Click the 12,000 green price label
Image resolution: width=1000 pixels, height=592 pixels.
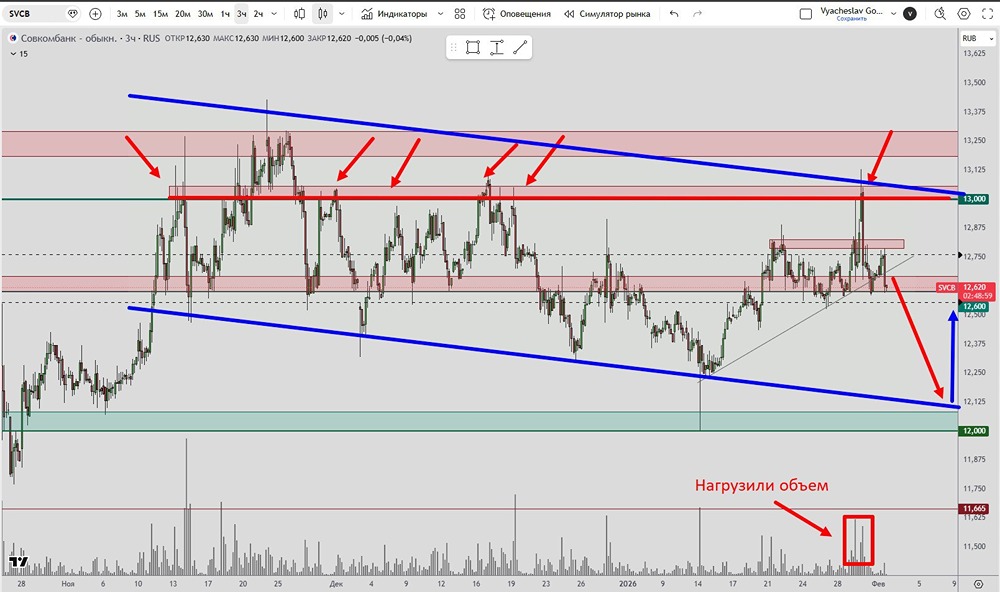(974, 431)
